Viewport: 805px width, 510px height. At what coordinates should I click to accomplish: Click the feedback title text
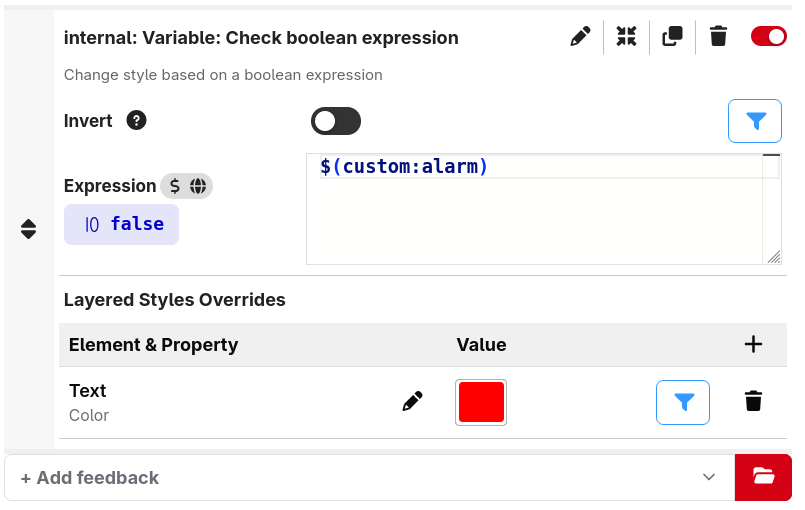pos(261,38)
